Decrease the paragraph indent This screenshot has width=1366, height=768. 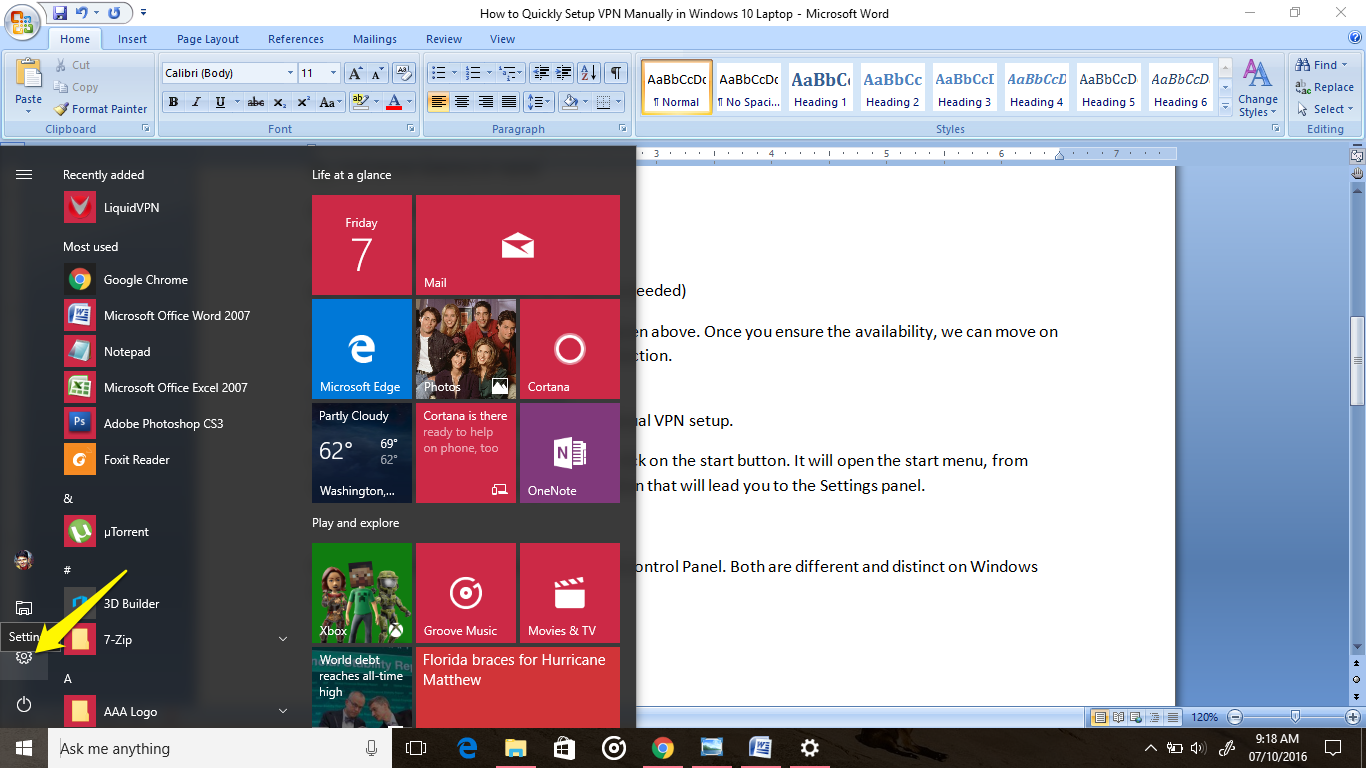541,73
